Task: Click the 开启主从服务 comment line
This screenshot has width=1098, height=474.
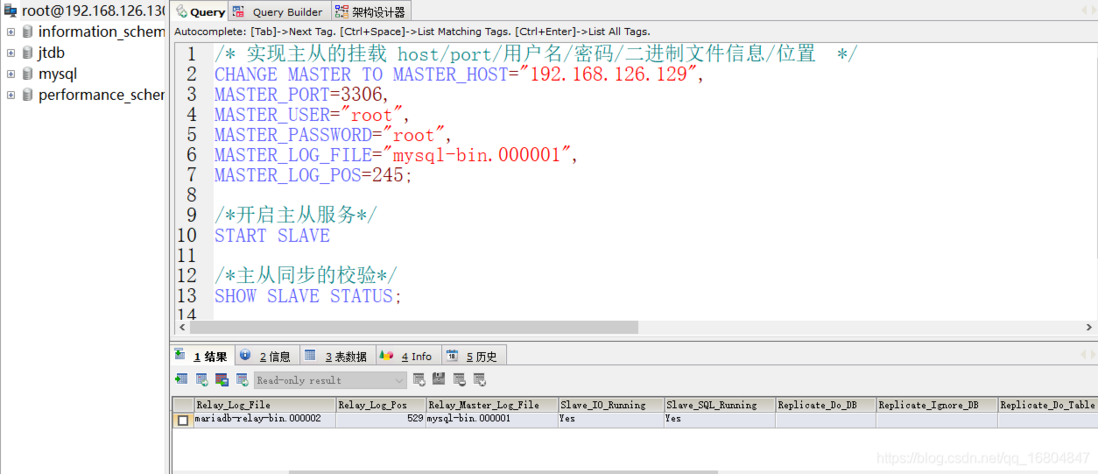Action: pos(295,216)
